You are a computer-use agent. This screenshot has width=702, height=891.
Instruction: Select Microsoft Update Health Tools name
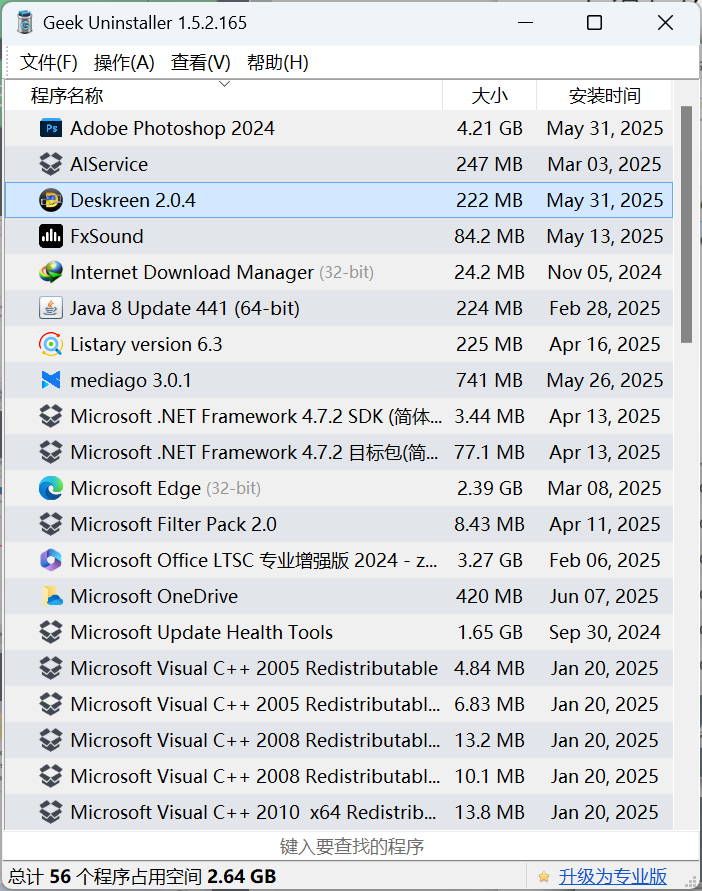(202, 632)
